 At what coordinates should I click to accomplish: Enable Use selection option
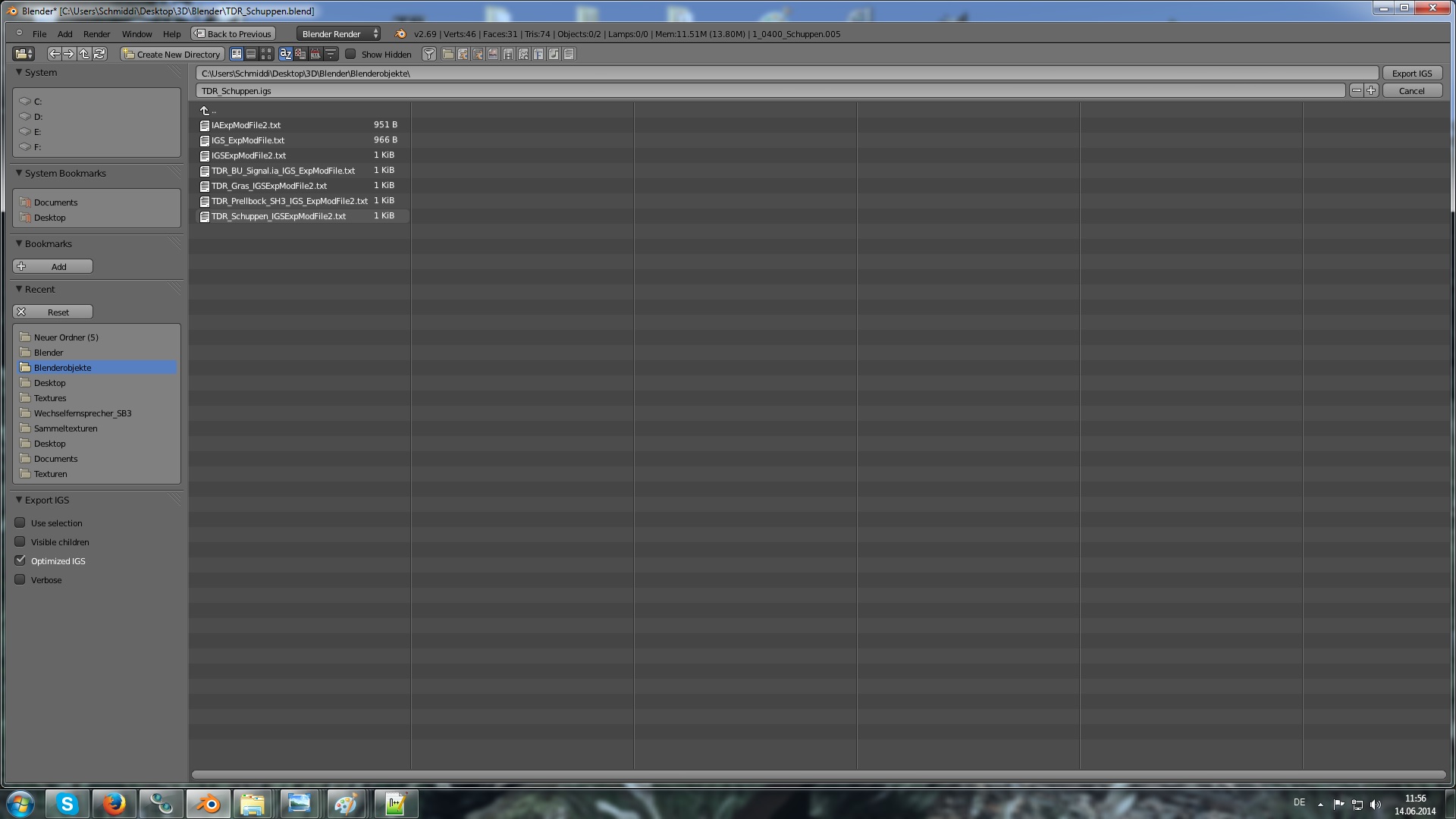20,522
